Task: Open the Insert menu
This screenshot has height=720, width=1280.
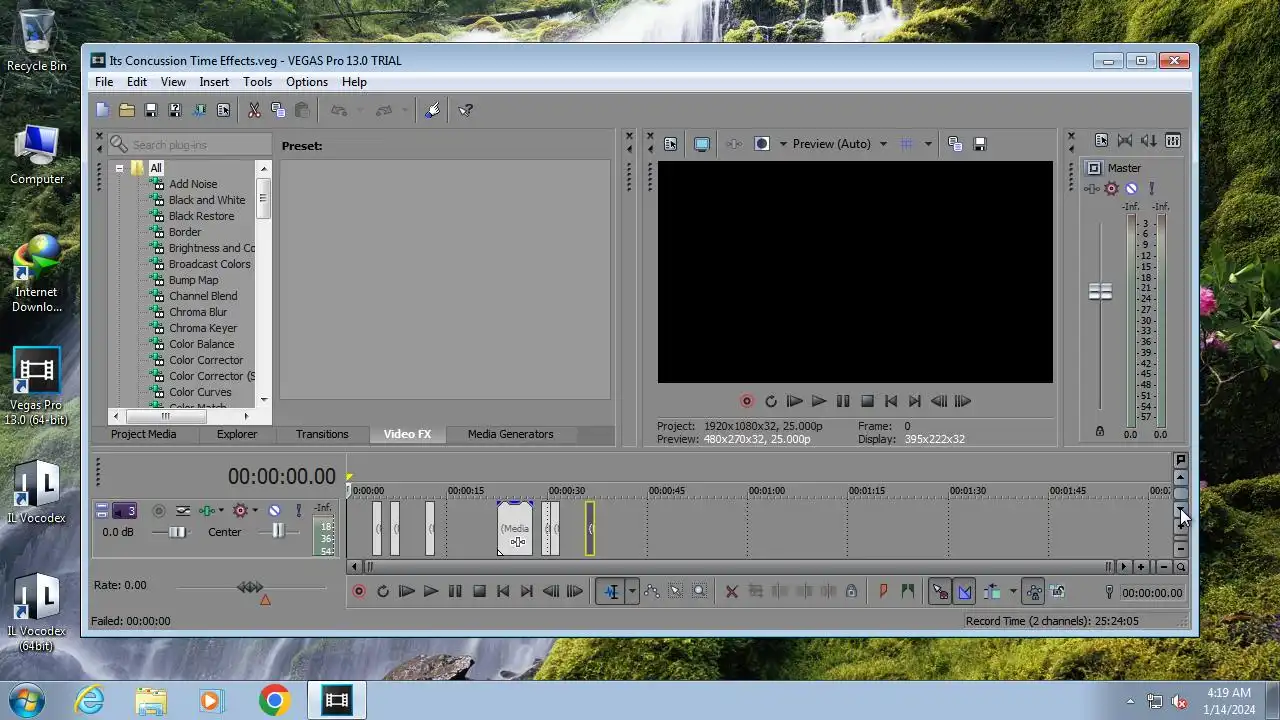Action: pos(214,82)
